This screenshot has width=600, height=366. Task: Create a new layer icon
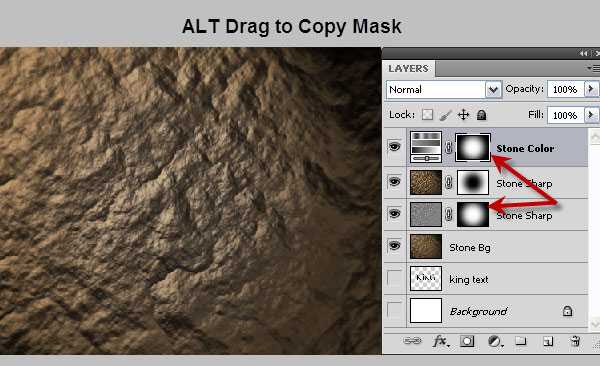coord(548,341)
